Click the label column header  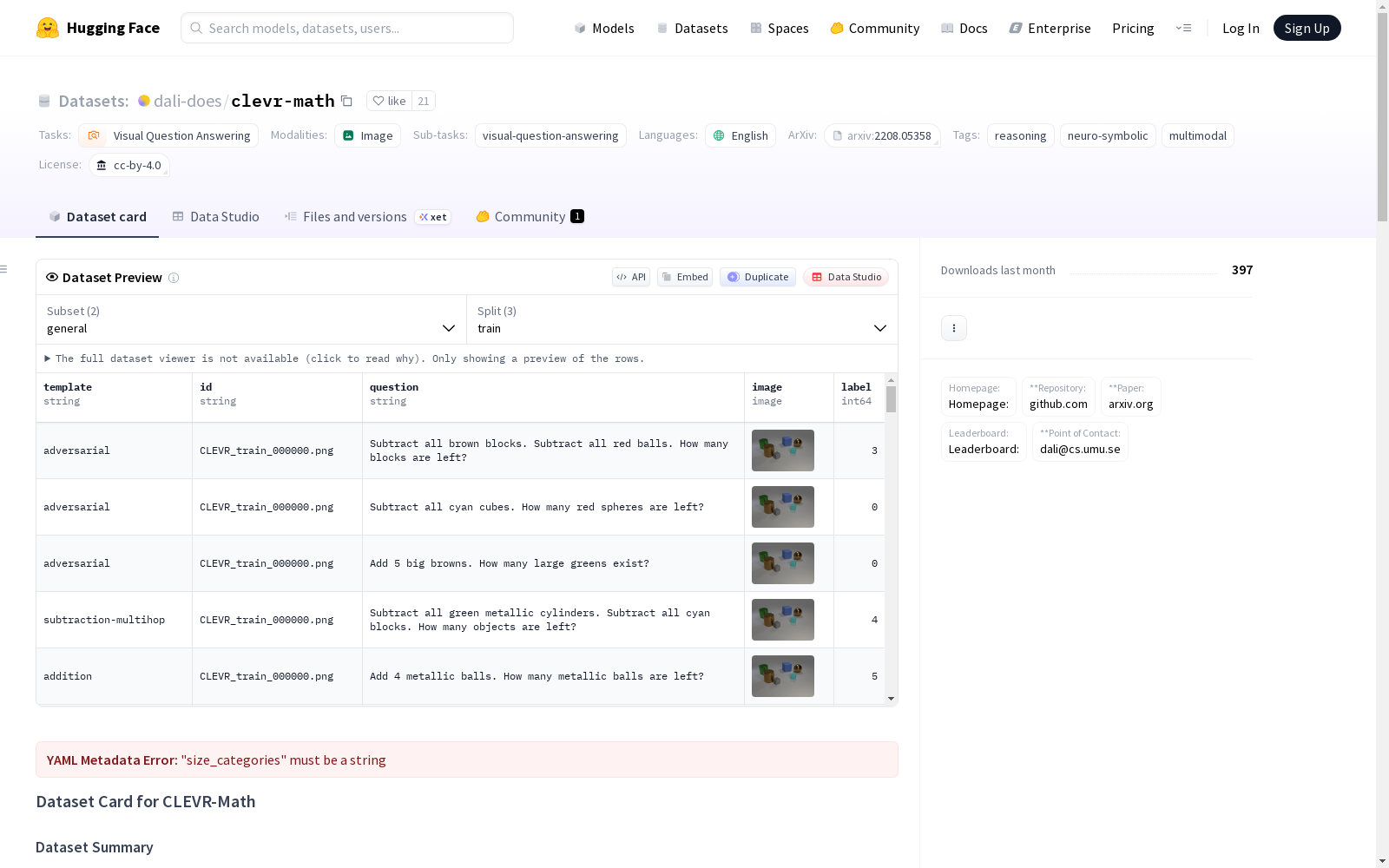(859, 398)
